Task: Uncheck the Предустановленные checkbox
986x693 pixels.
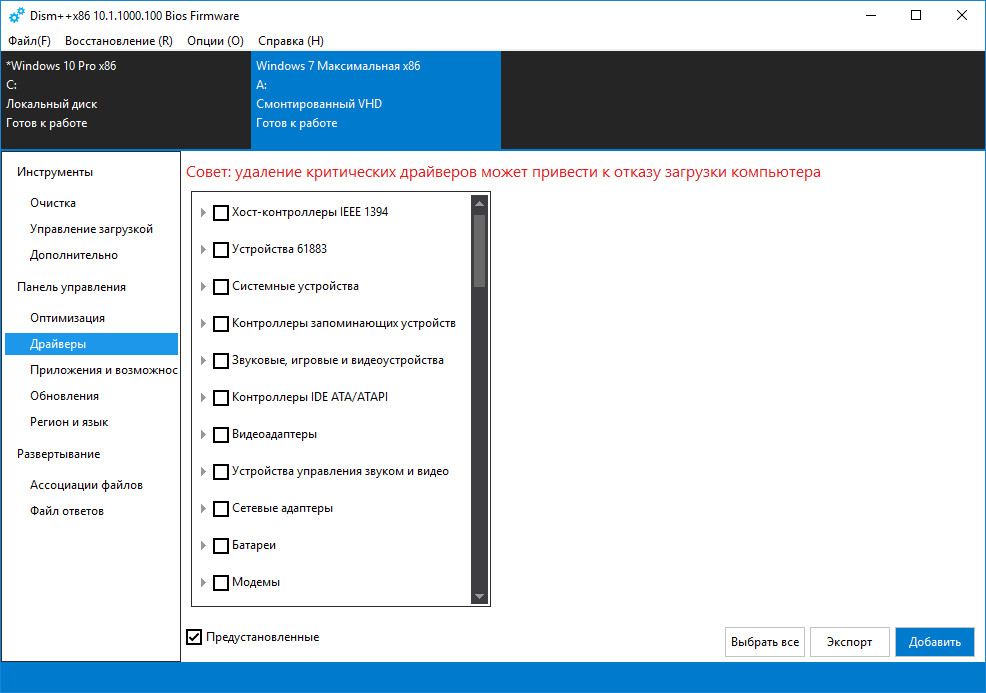Action: [x=194, y=637]
